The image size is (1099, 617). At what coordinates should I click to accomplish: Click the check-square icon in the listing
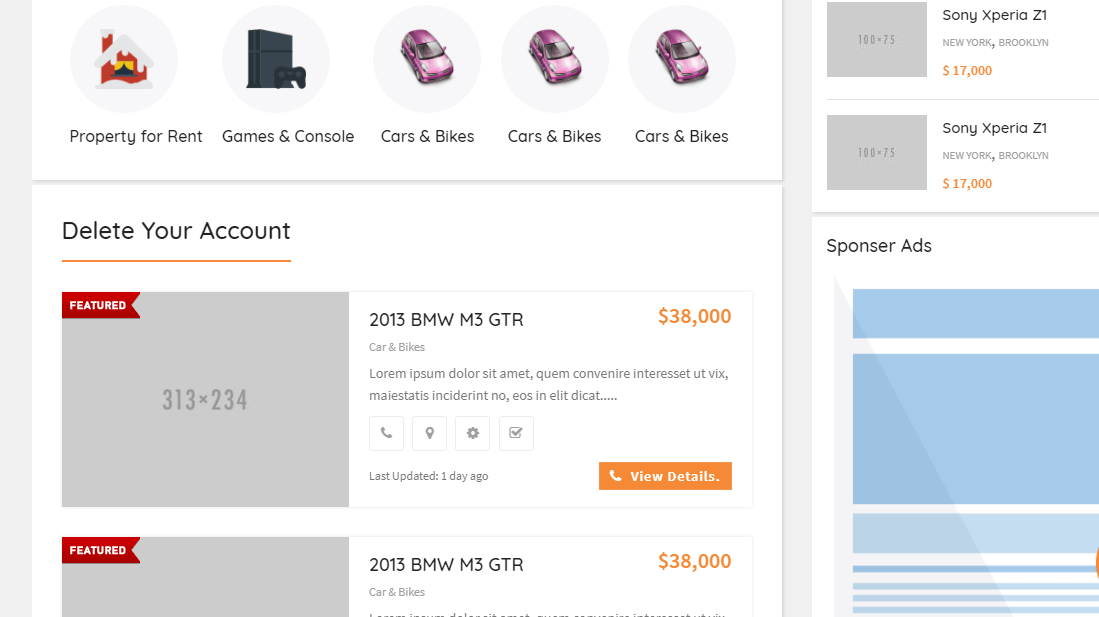(x=516, y=434)
